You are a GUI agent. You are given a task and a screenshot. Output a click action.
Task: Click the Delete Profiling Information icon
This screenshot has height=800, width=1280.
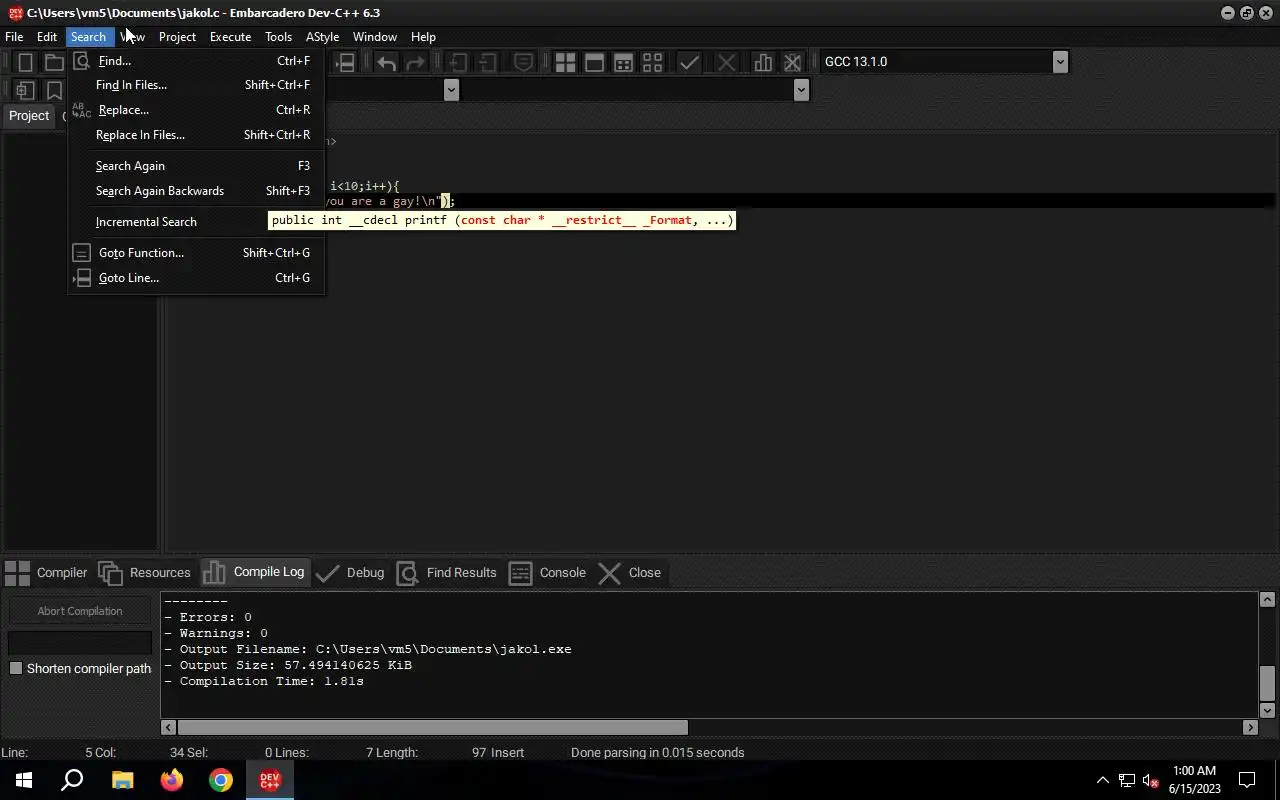click(x=792, y=62)
